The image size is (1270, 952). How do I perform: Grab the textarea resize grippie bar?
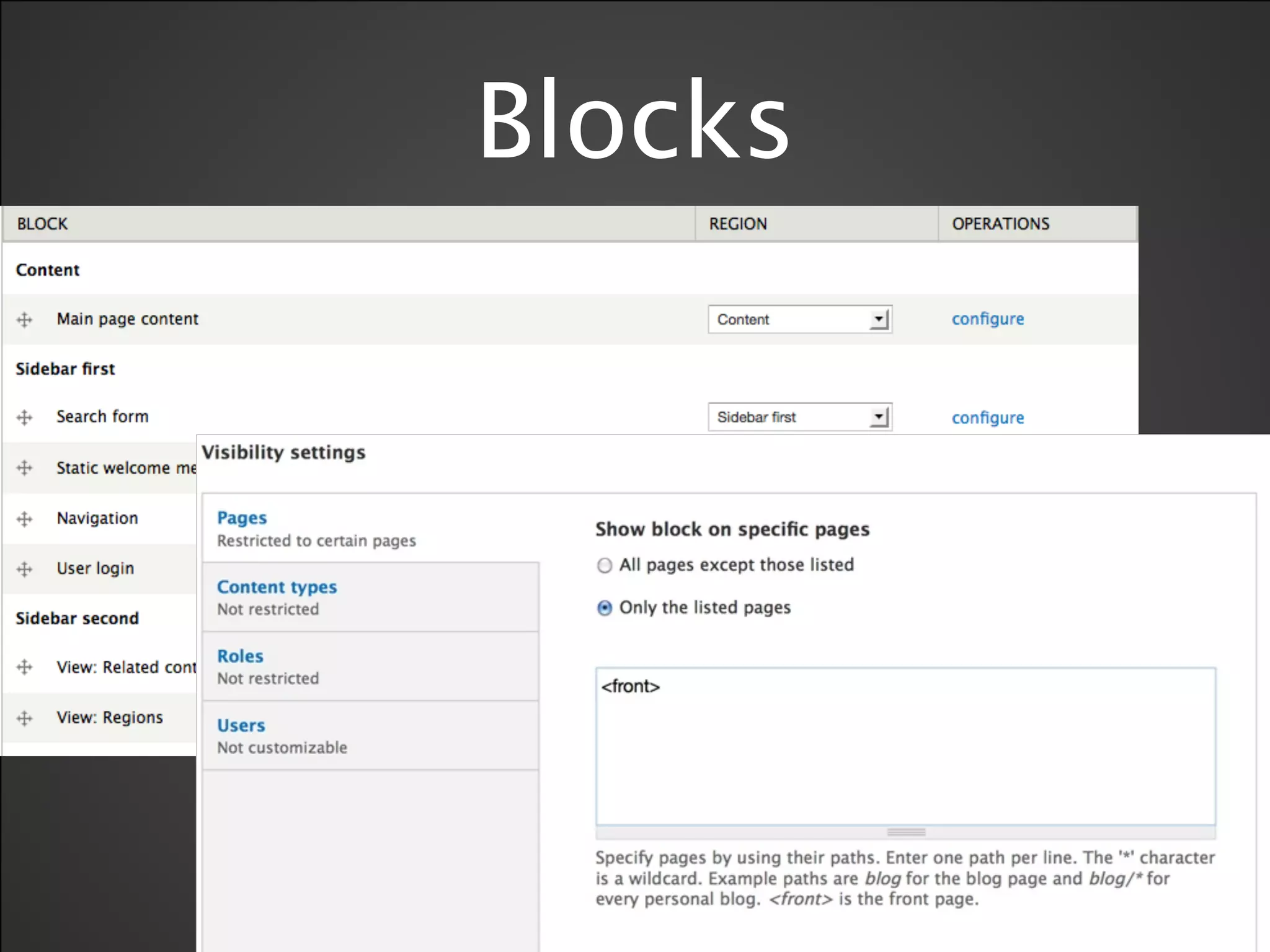click(x=905, y=832)
